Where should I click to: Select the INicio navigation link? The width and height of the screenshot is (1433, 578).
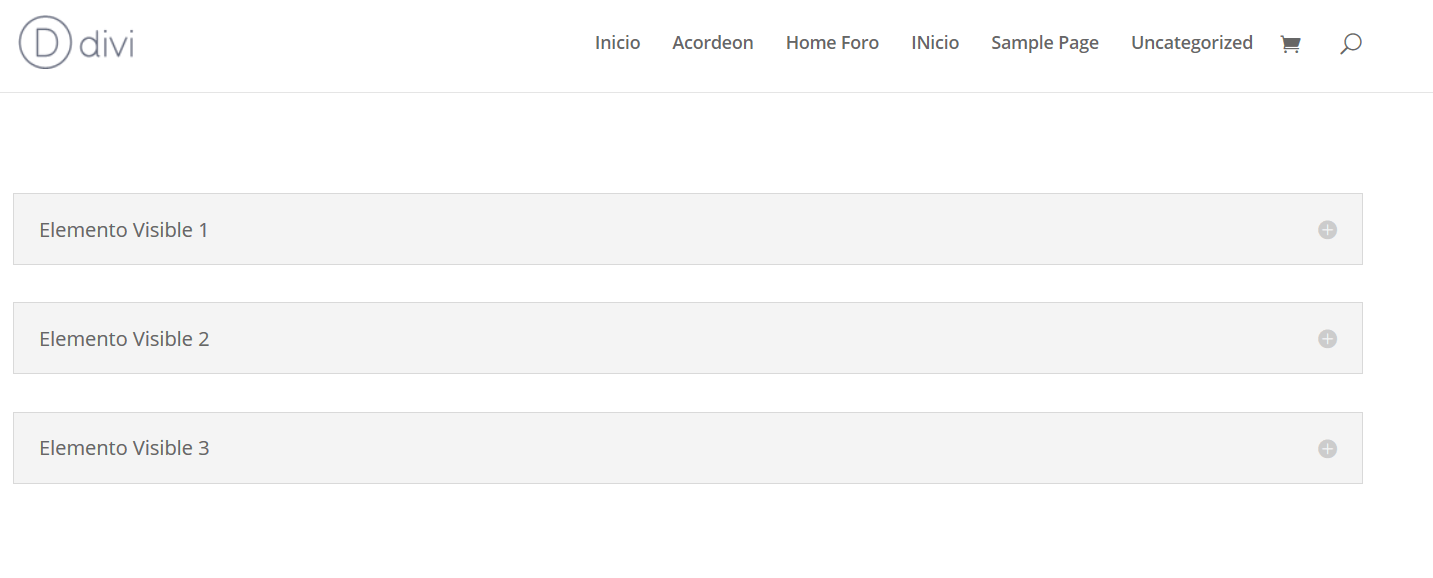click(x=935, y=43)
